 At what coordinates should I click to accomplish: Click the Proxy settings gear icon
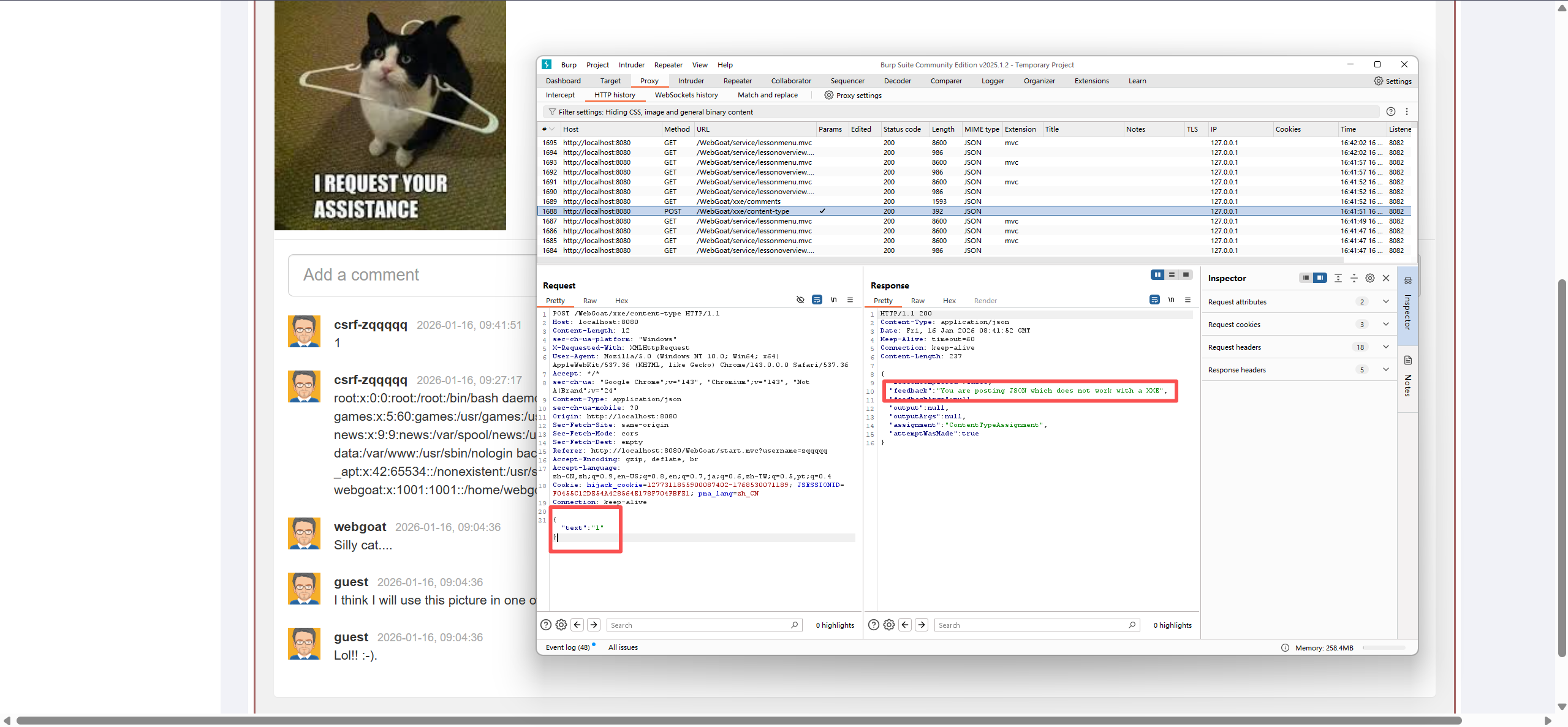coord(828,95)
